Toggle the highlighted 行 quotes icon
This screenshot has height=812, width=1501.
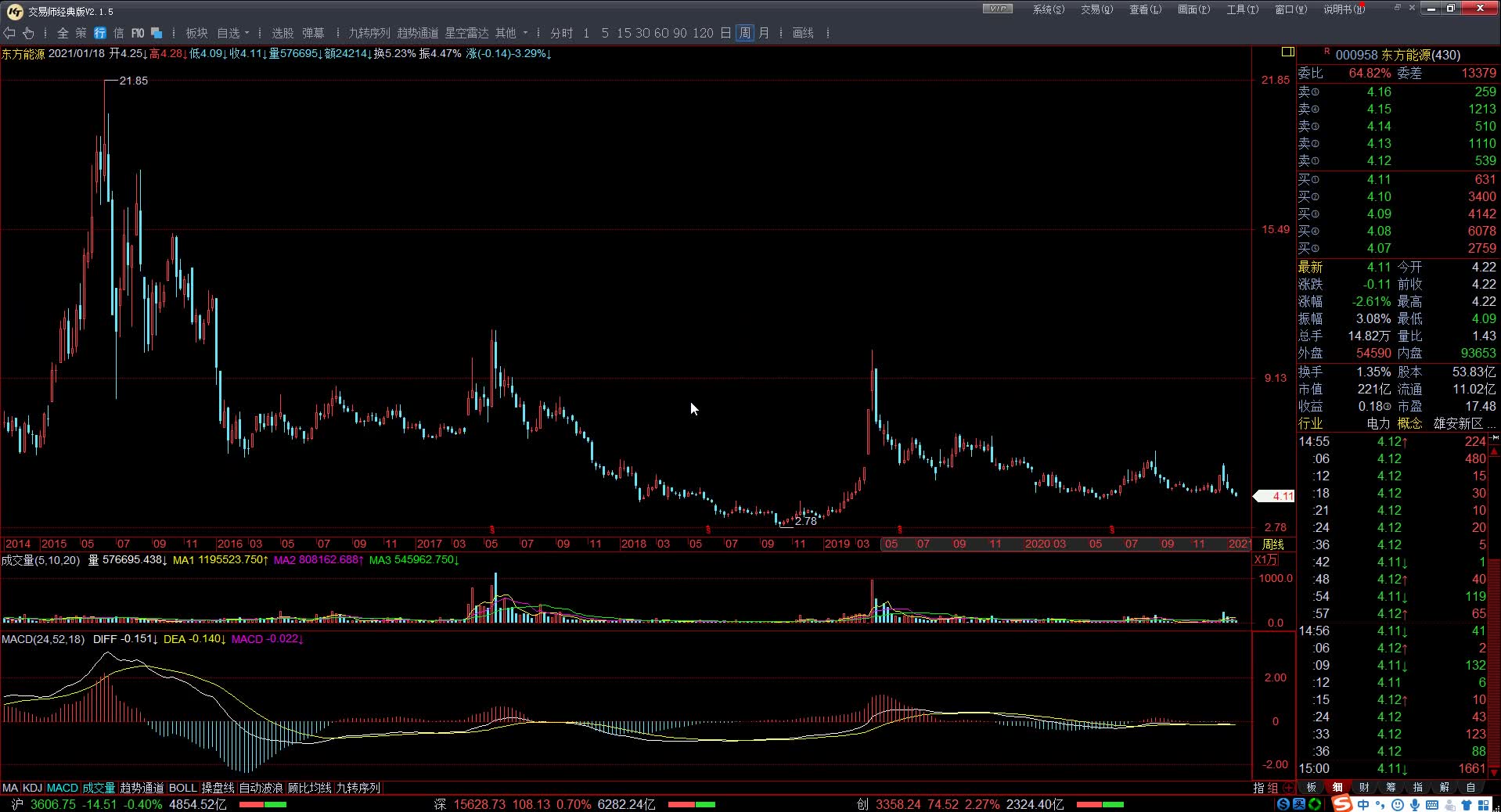(x=100, y=33)
